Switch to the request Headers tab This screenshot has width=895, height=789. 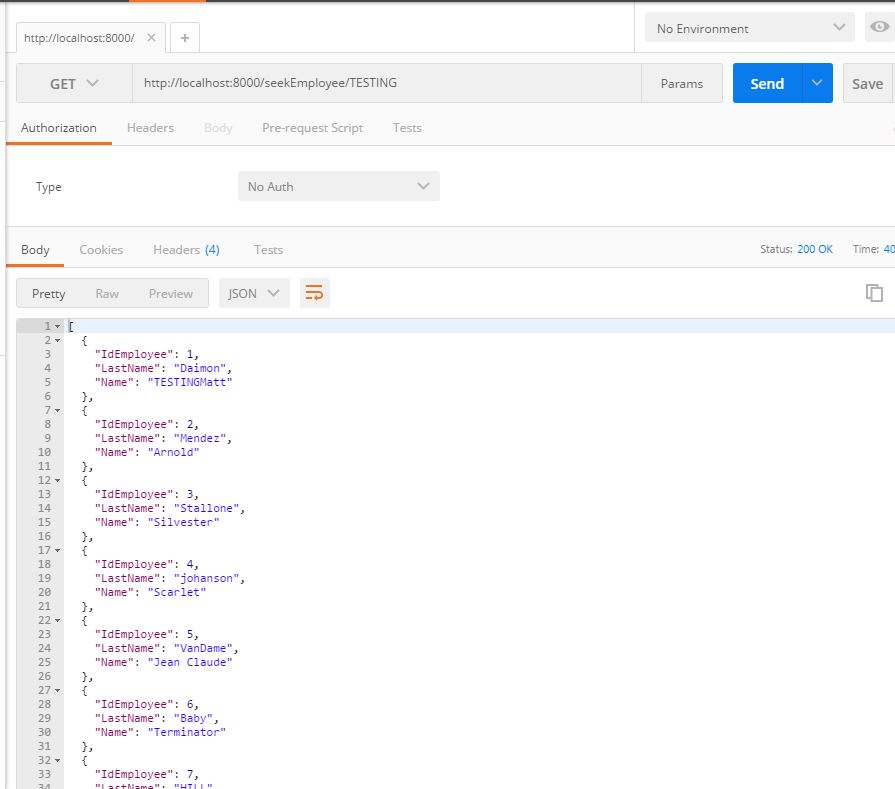click(150, 128)
